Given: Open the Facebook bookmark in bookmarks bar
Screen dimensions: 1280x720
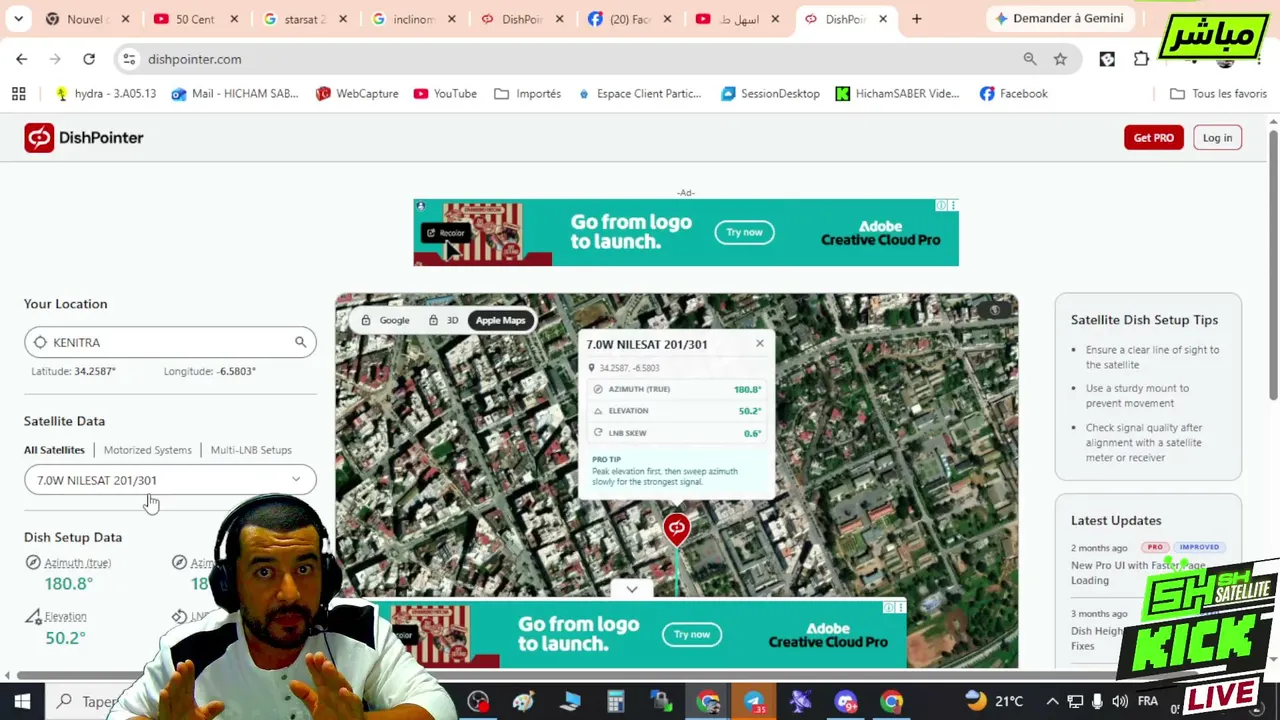Looking at the screenshot, I should (1013, 93).
